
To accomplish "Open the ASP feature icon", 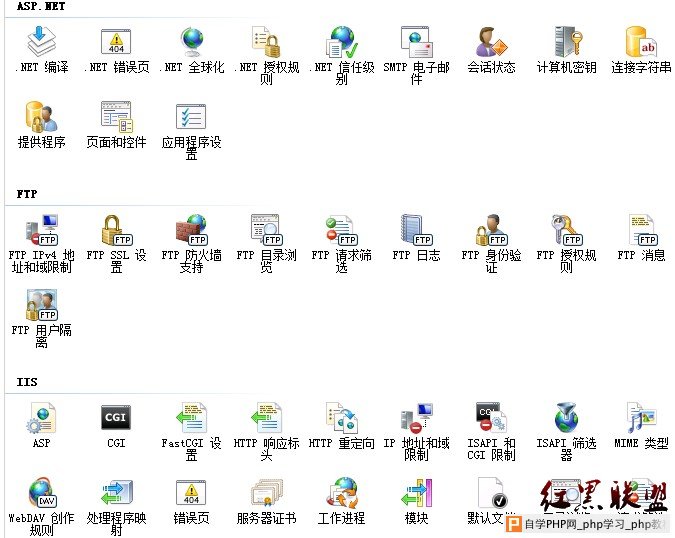I will (41, 417).
